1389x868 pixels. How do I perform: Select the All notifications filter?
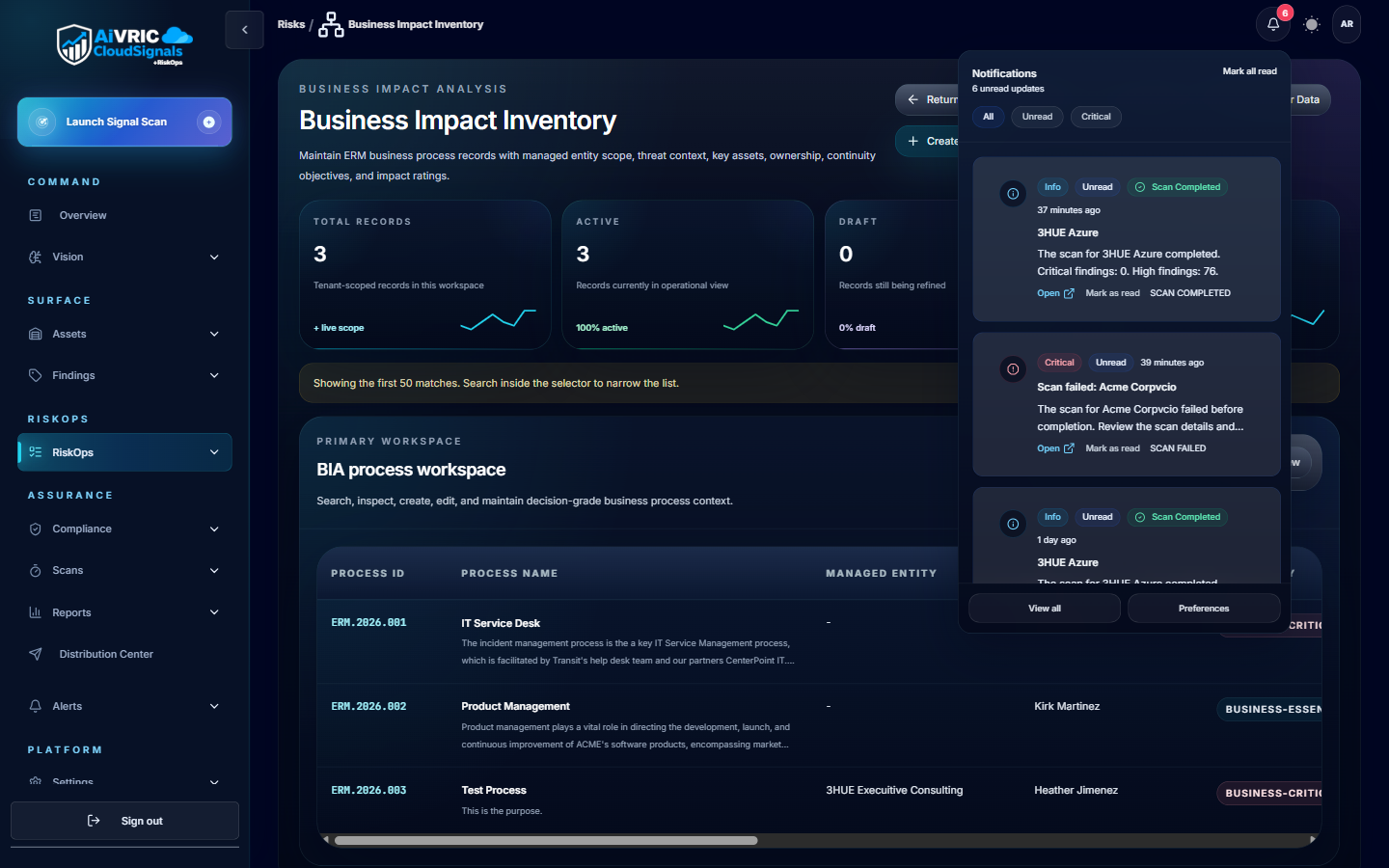coord(988,117)
